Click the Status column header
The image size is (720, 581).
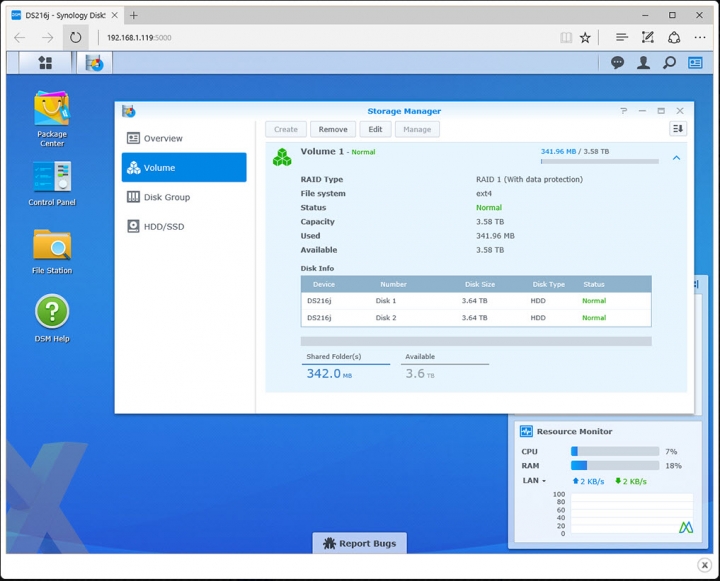click(x=594, y=284)
